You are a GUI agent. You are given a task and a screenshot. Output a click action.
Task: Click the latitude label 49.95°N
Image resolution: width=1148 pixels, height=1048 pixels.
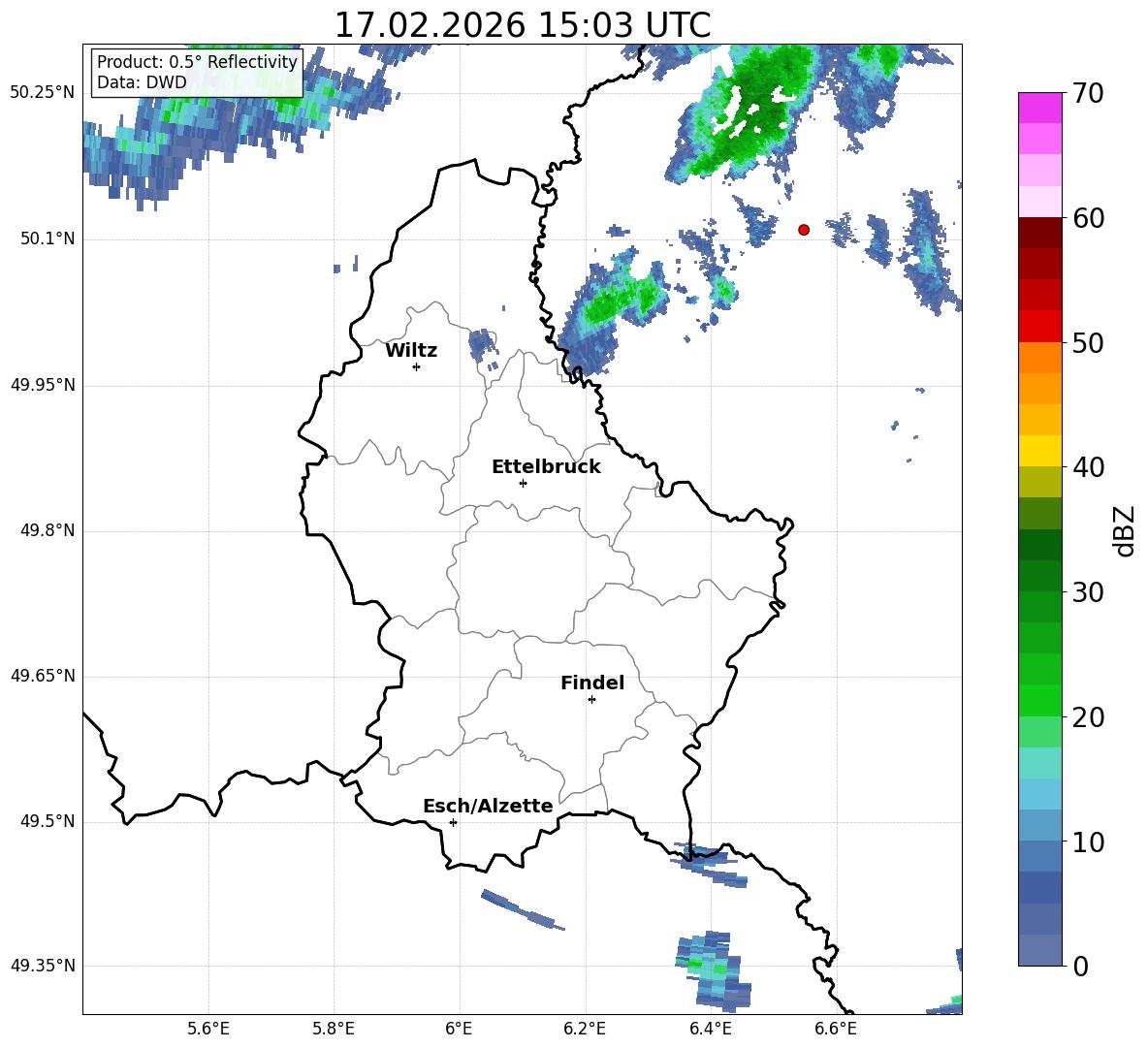[43, 385]
